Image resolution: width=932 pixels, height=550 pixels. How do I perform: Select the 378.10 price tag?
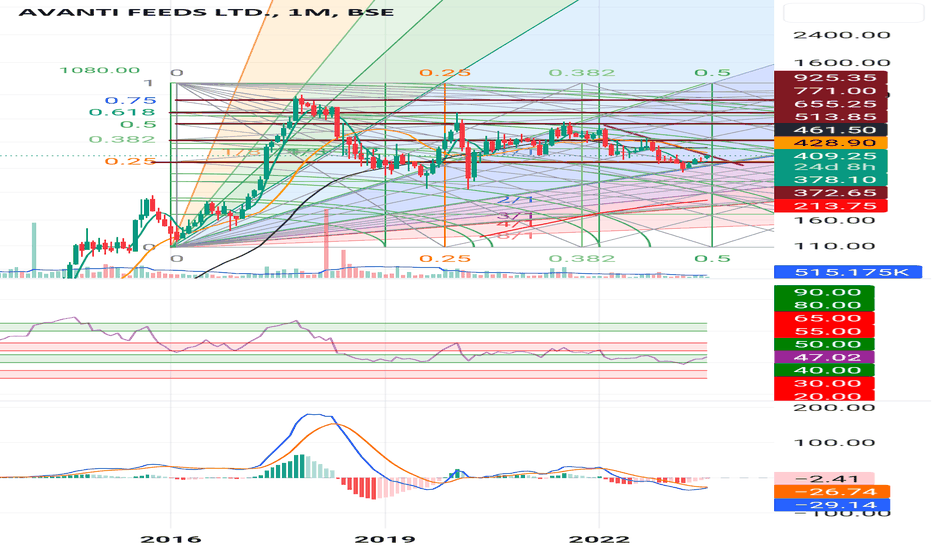[831, 180]
